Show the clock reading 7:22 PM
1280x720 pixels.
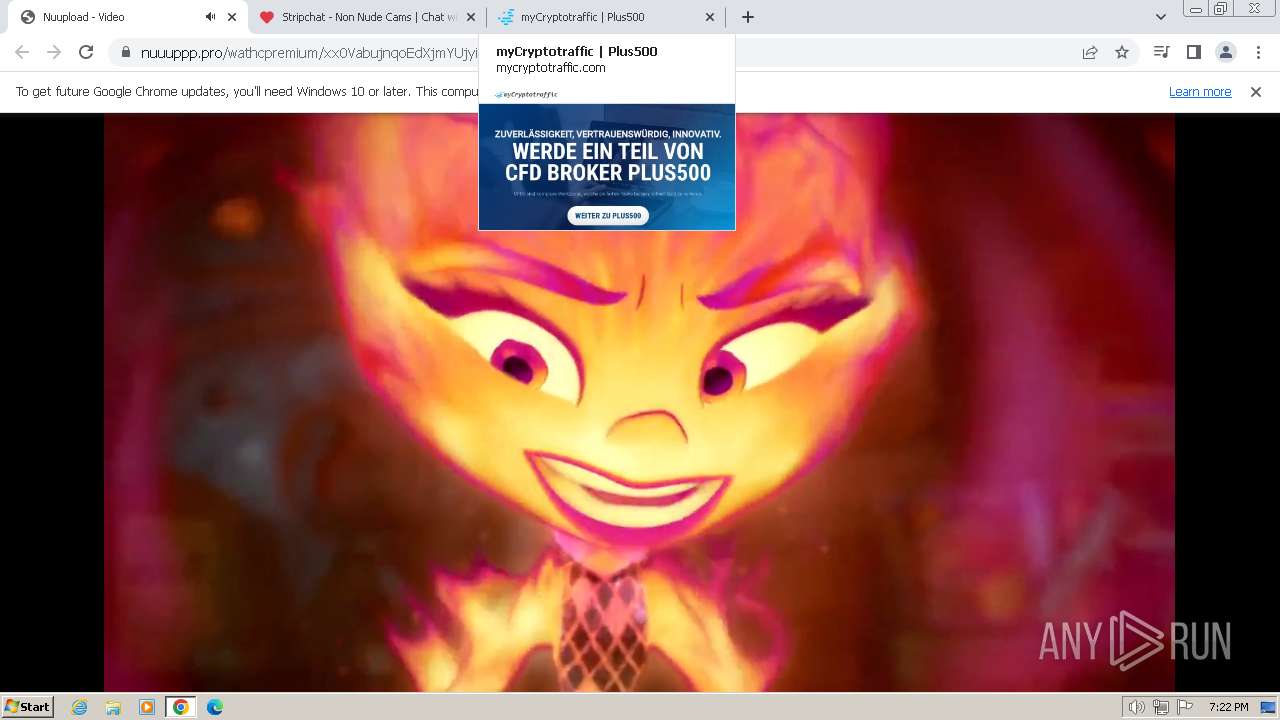pyautogui.click(x=1228, y=707)
